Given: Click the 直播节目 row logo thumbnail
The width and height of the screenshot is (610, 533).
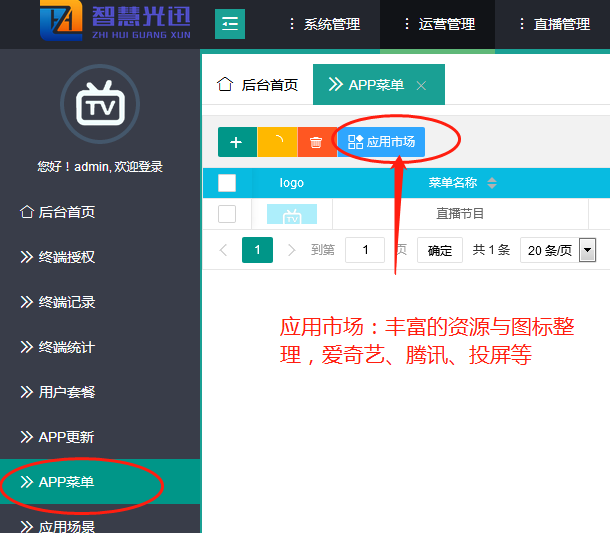Looking at the screenshot, I should [x=292, y=214].
